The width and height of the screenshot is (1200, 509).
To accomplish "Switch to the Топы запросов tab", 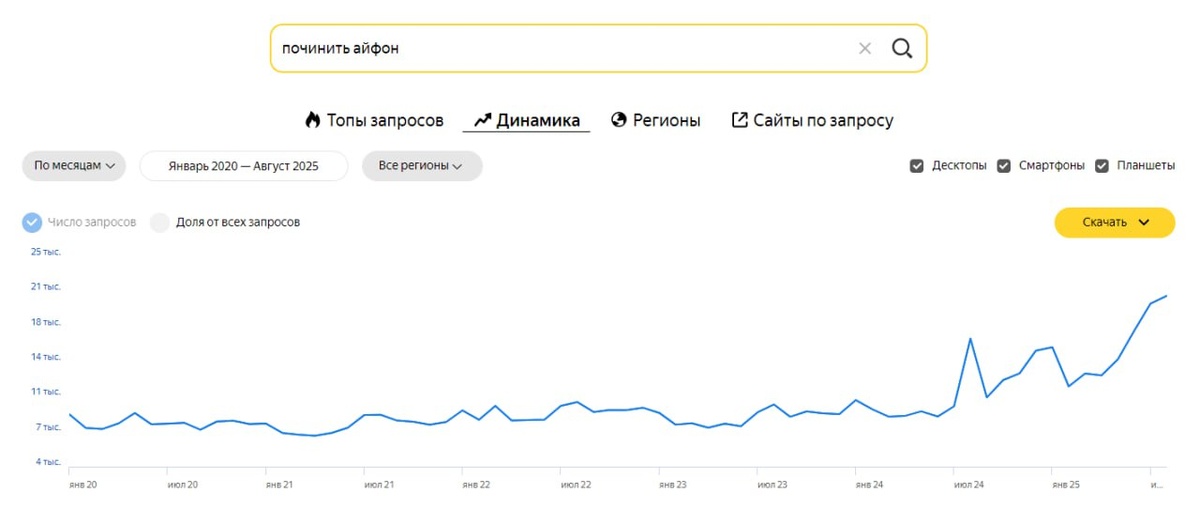I will [x=385, y=120].
